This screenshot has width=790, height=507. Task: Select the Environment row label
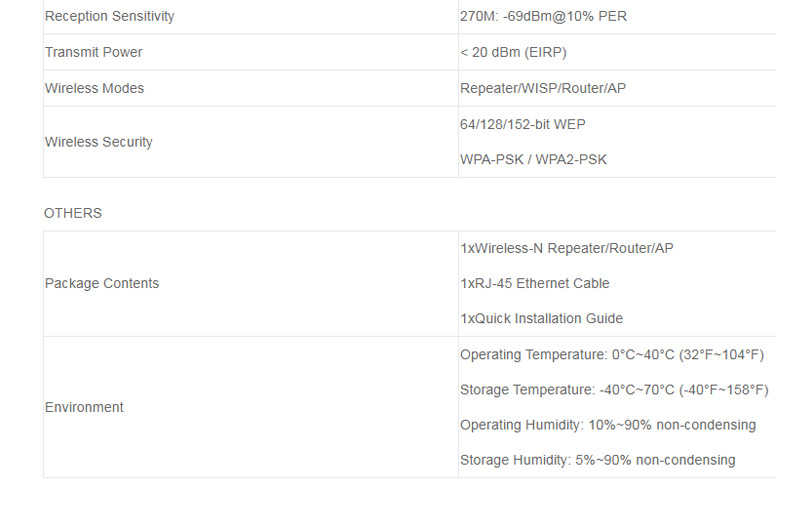click(84, 407)
